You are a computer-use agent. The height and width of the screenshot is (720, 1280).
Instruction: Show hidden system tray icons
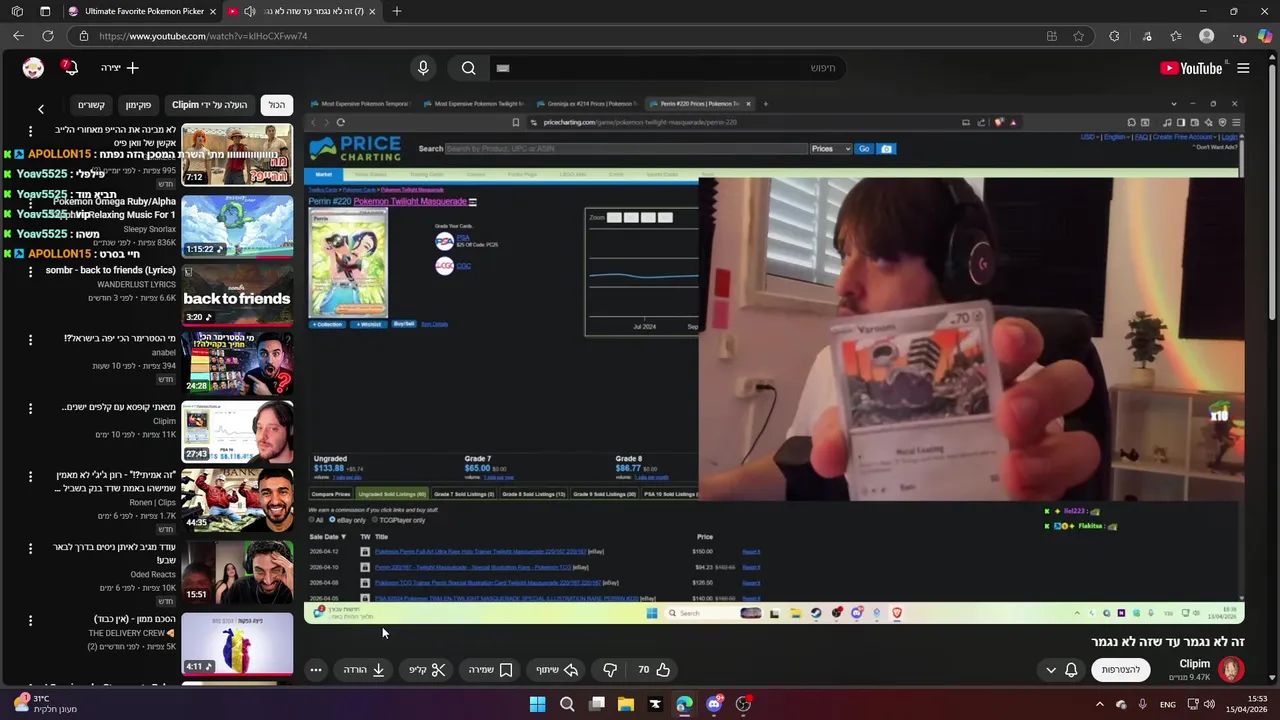1100,704
